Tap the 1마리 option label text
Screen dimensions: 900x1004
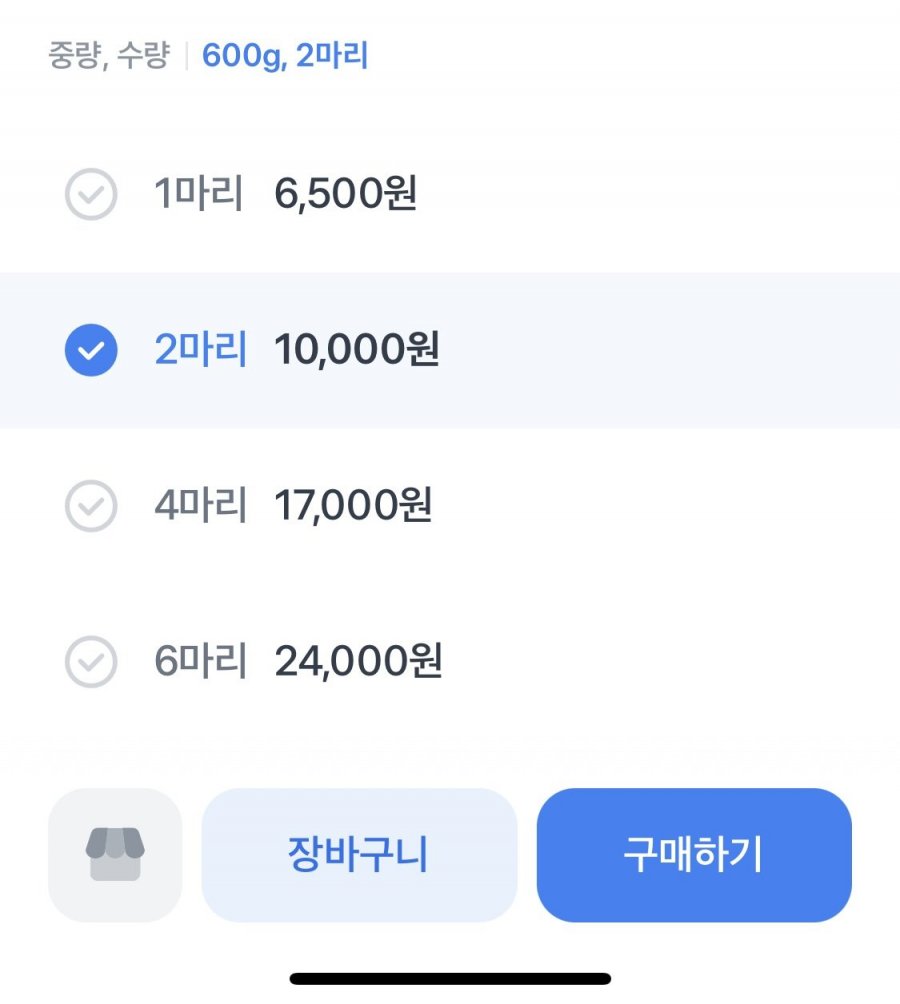(199, 194)
